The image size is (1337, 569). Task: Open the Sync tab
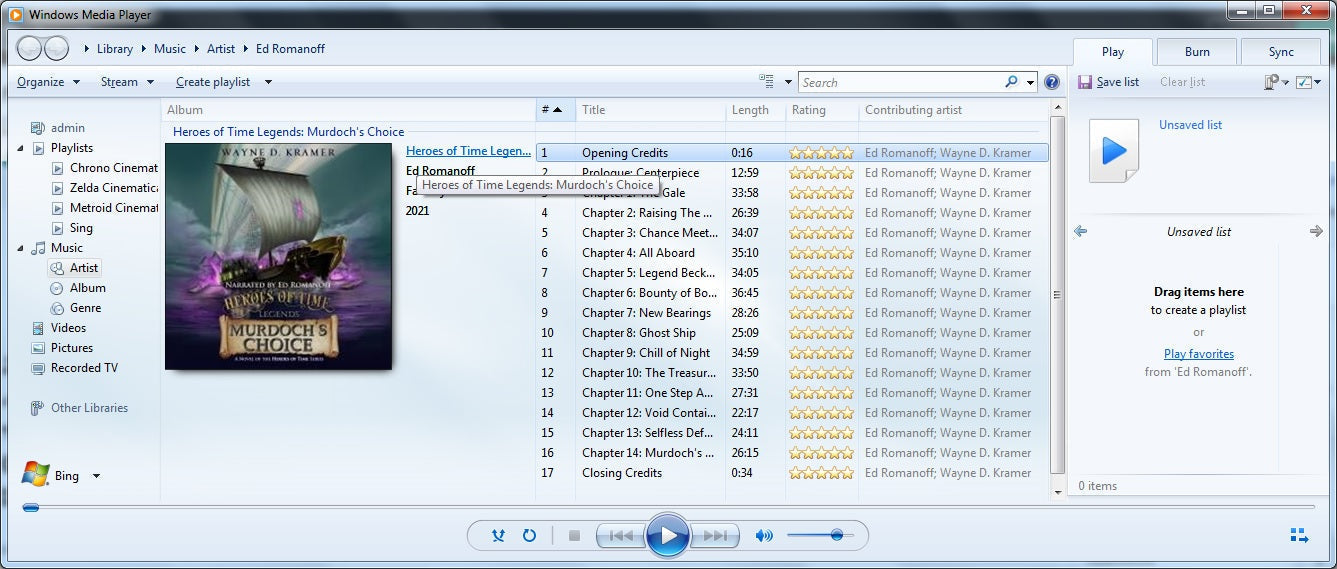[1280, 52]
